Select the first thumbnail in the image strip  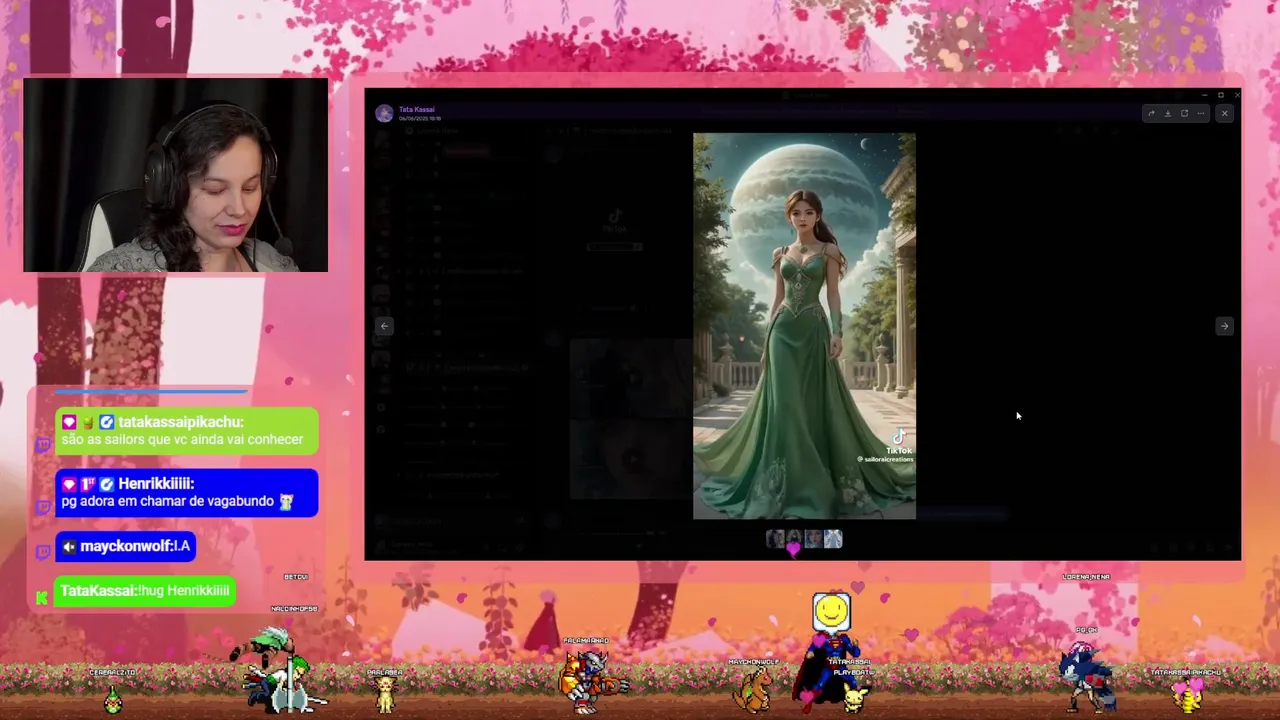point(775,539)
